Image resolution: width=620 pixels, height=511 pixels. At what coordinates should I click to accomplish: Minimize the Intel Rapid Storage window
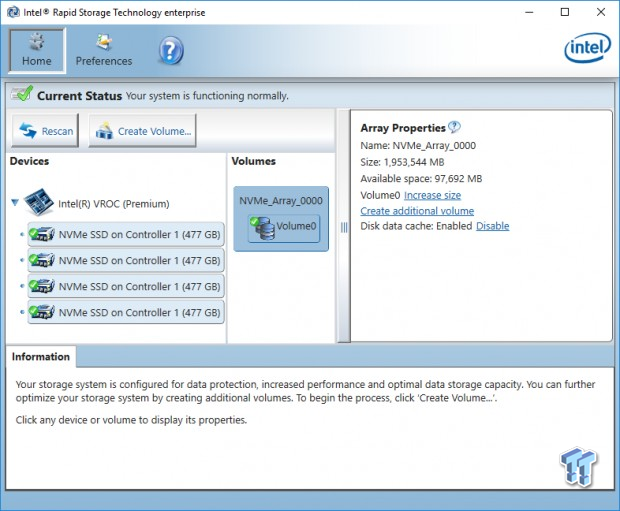(x=529, y=12)
